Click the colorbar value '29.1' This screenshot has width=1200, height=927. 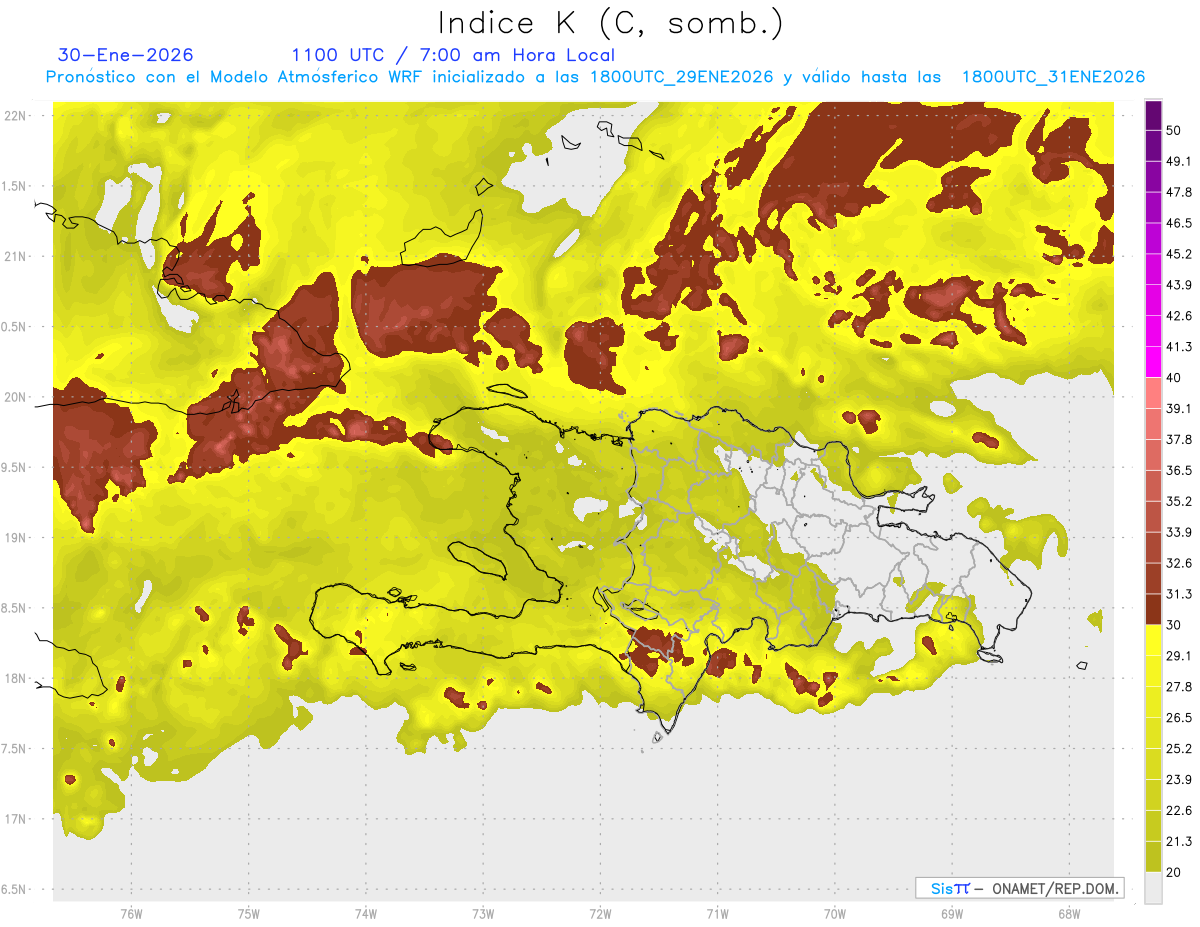point(1178,657)
